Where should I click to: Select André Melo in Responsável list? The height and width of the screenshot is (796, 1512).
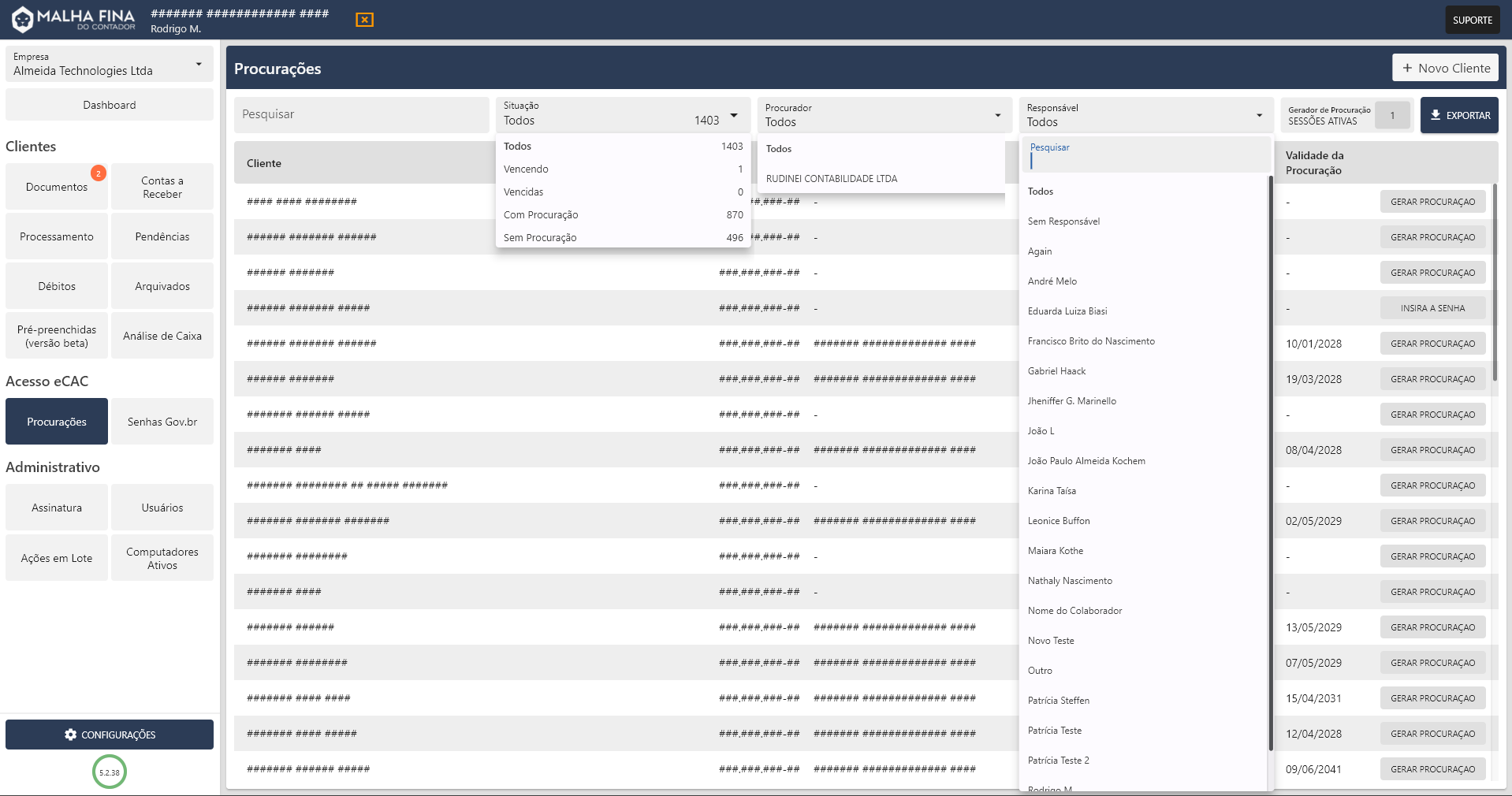(1052, 281)
